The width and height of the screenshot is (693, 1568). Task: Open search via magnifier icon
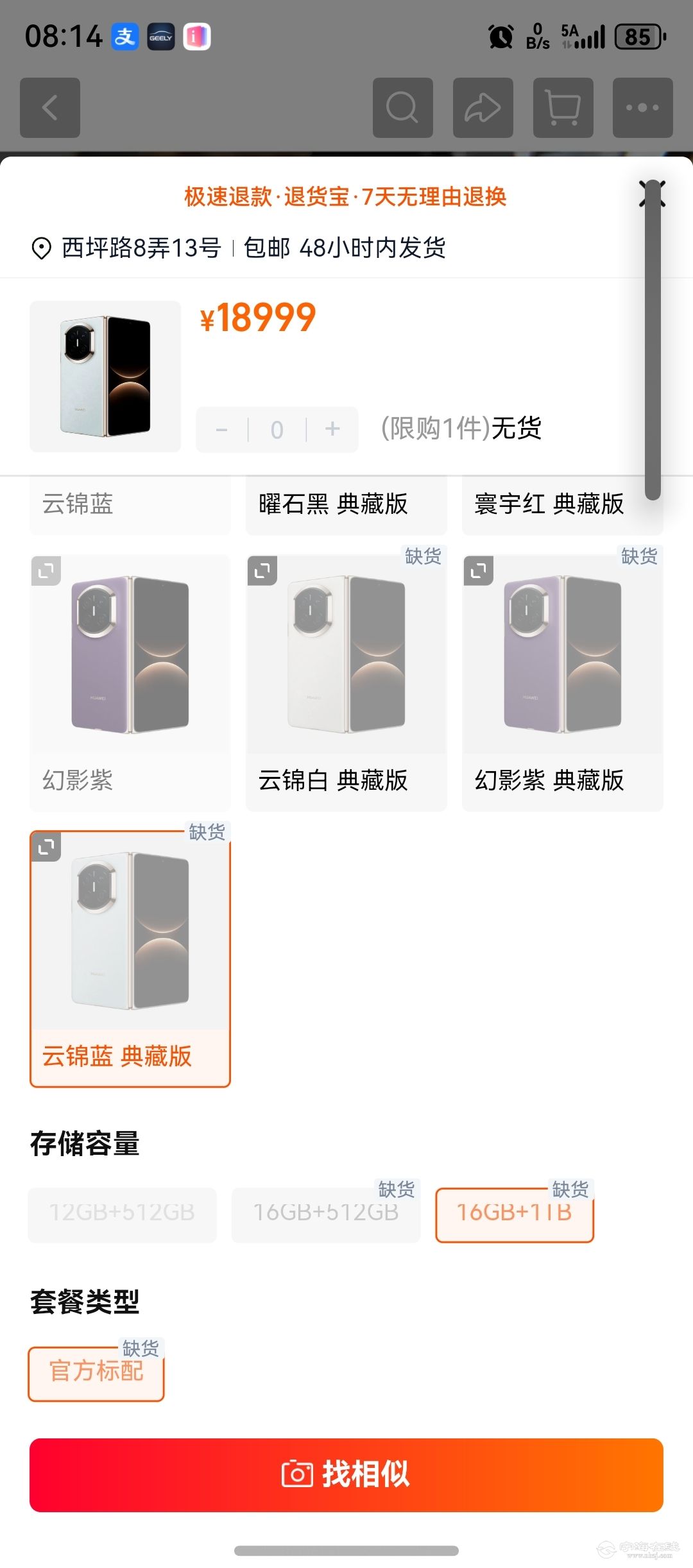tap(403, 108)
